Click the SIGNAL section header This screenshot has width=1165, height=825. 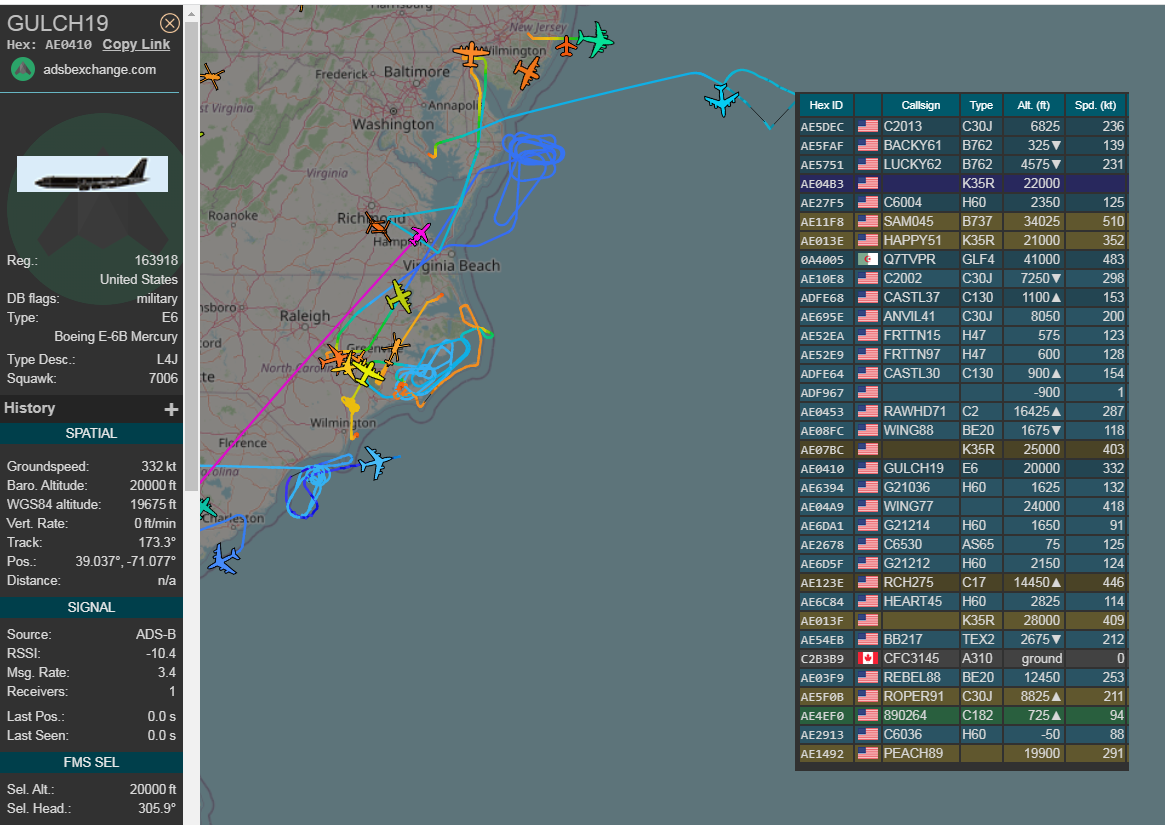click(x=91, y=607)
